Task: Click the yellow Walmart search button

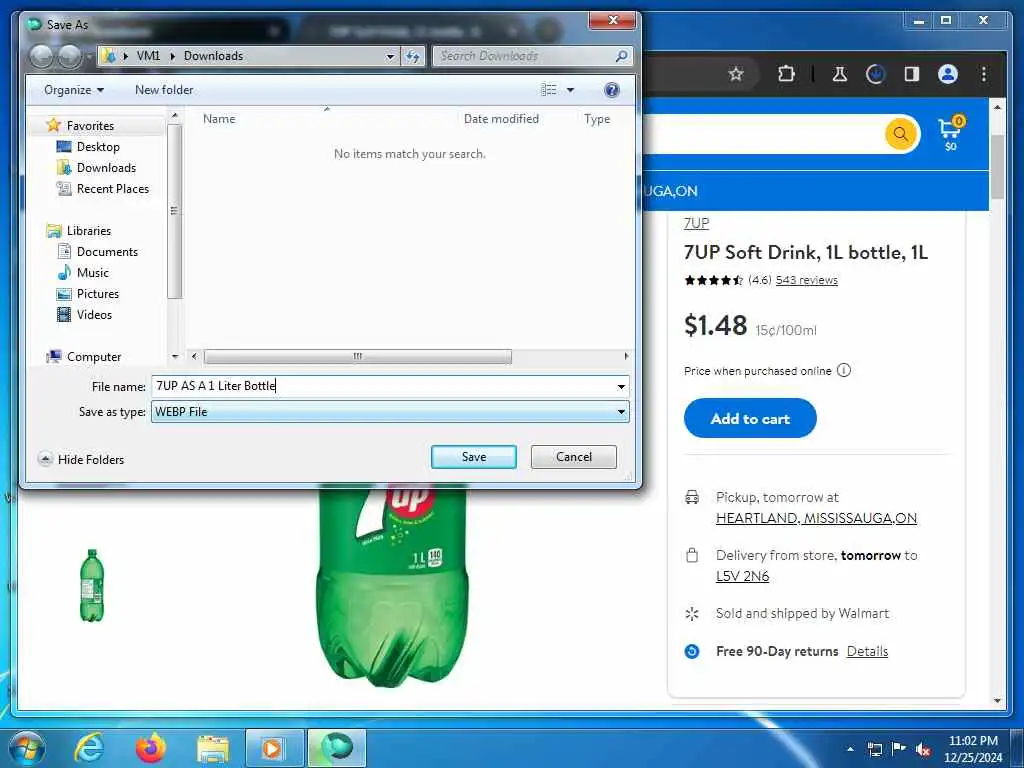Action: [x=901, y=134]
